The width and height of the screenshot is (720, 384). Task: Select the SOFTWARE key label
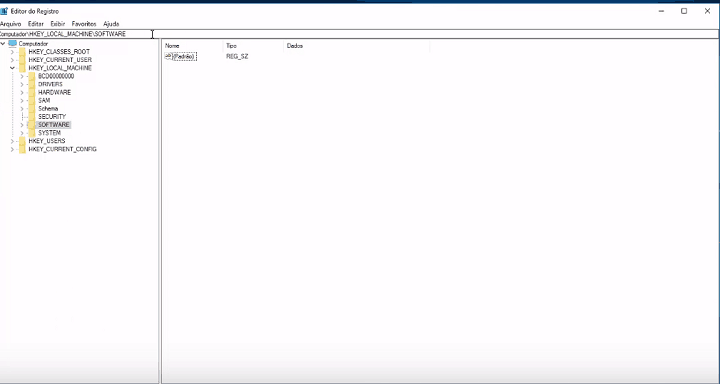click(54, 125)
